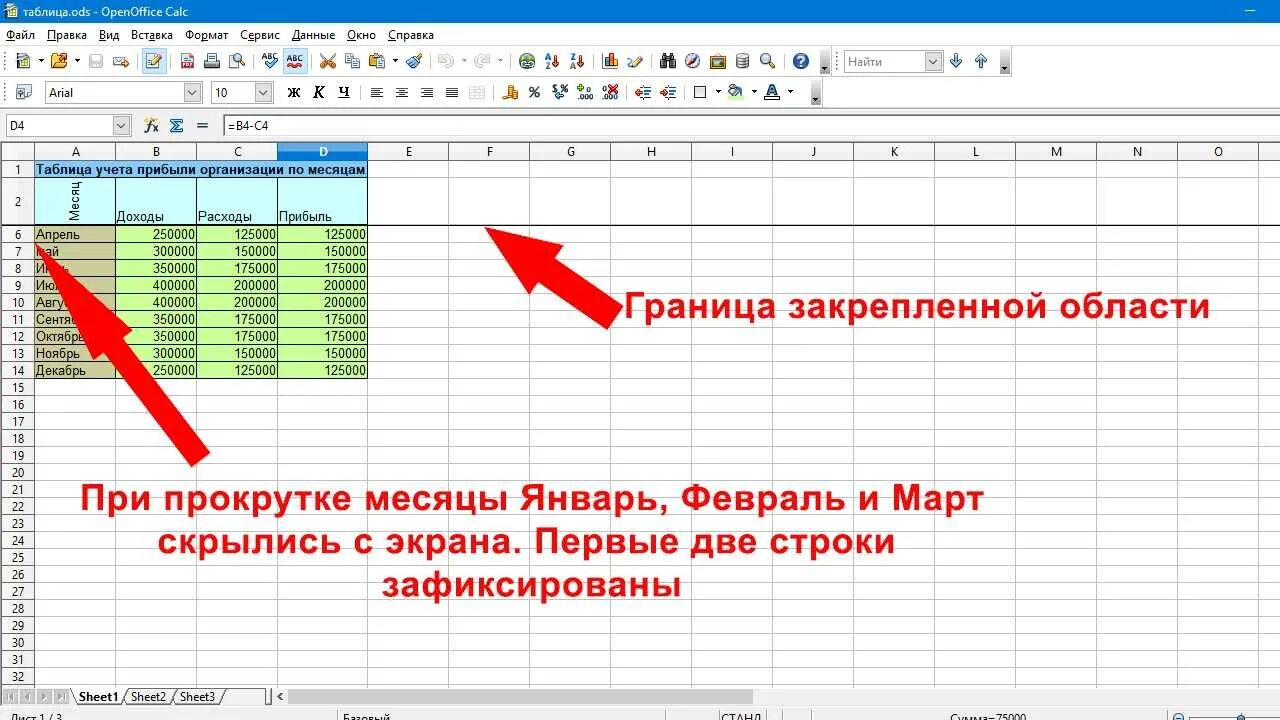Click the Print icon

(212, 61)
